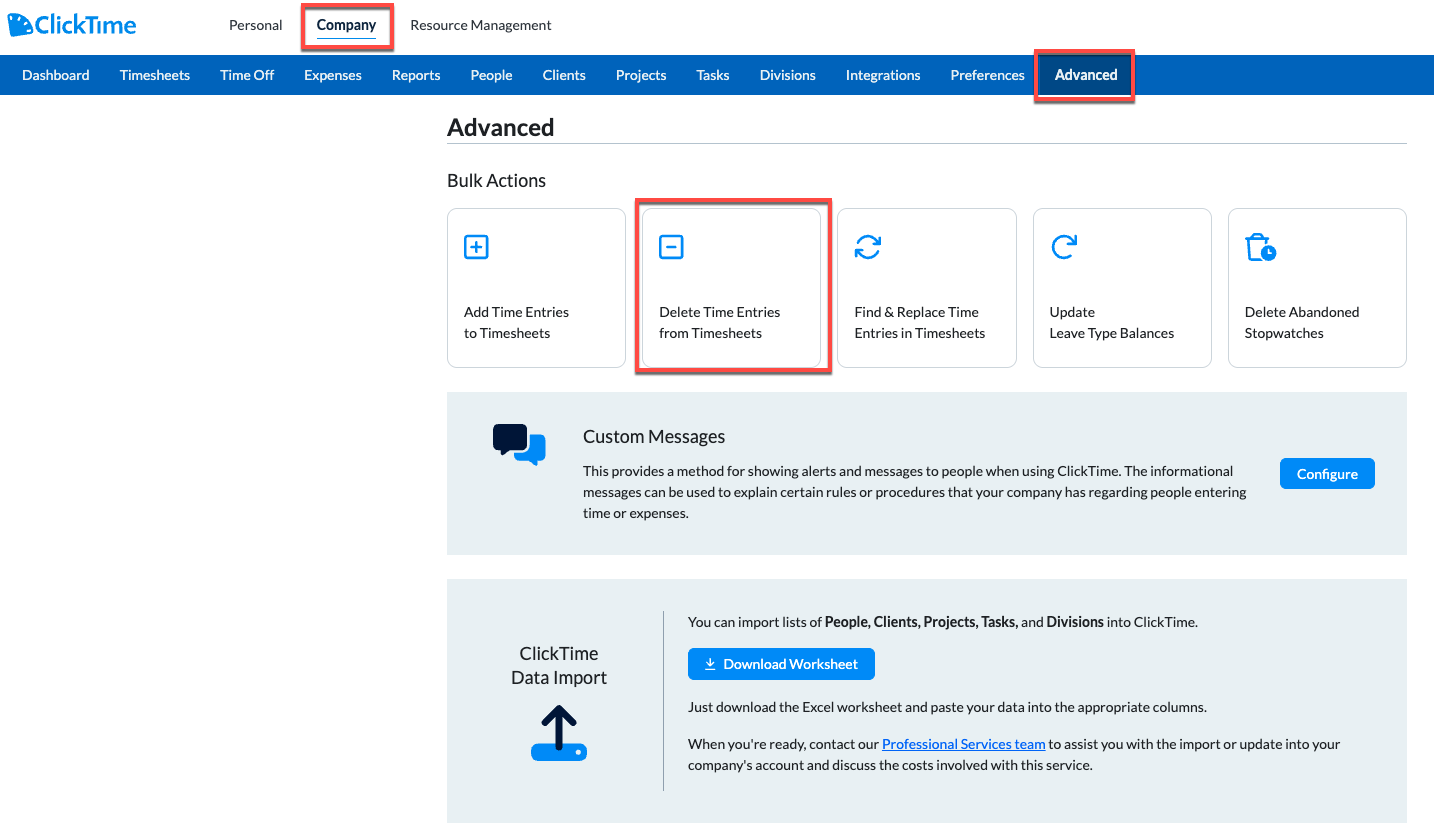Select the Company top-level tab
The image size is (1434, 840).
coord(346,25)
